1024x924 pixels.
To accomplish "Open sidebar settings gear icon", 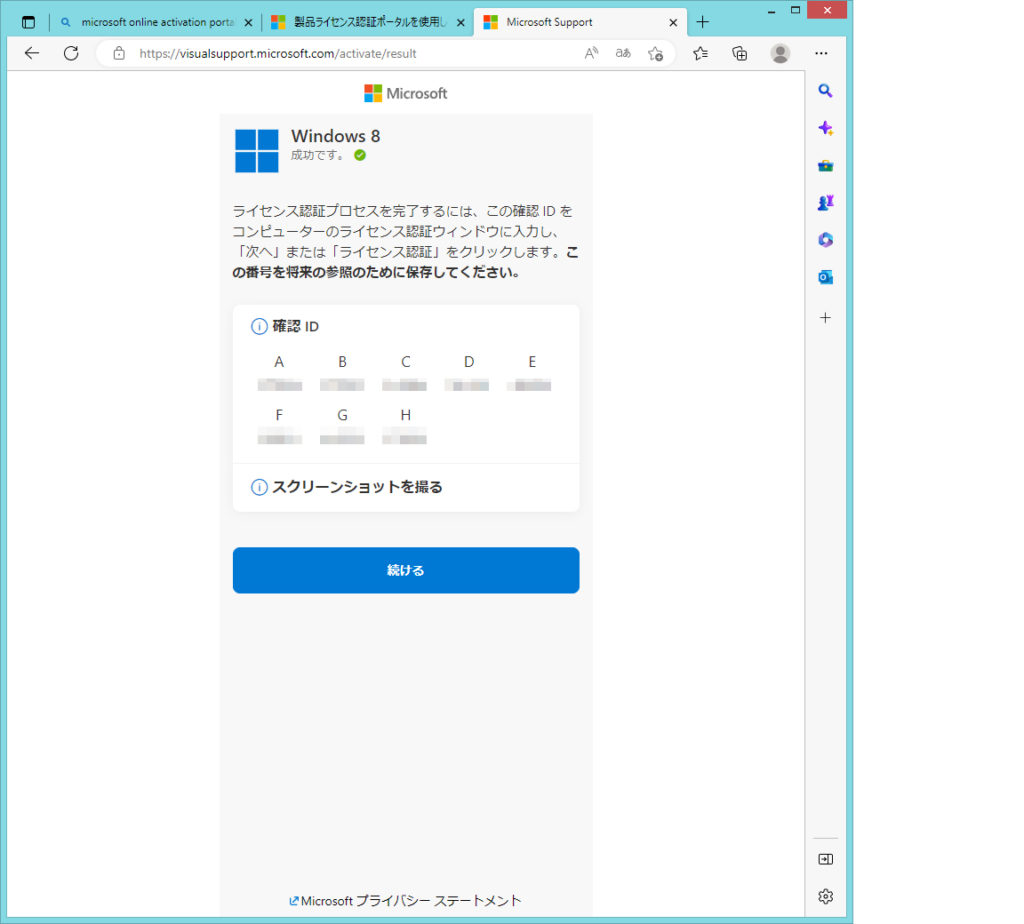I will click(825, 896).
